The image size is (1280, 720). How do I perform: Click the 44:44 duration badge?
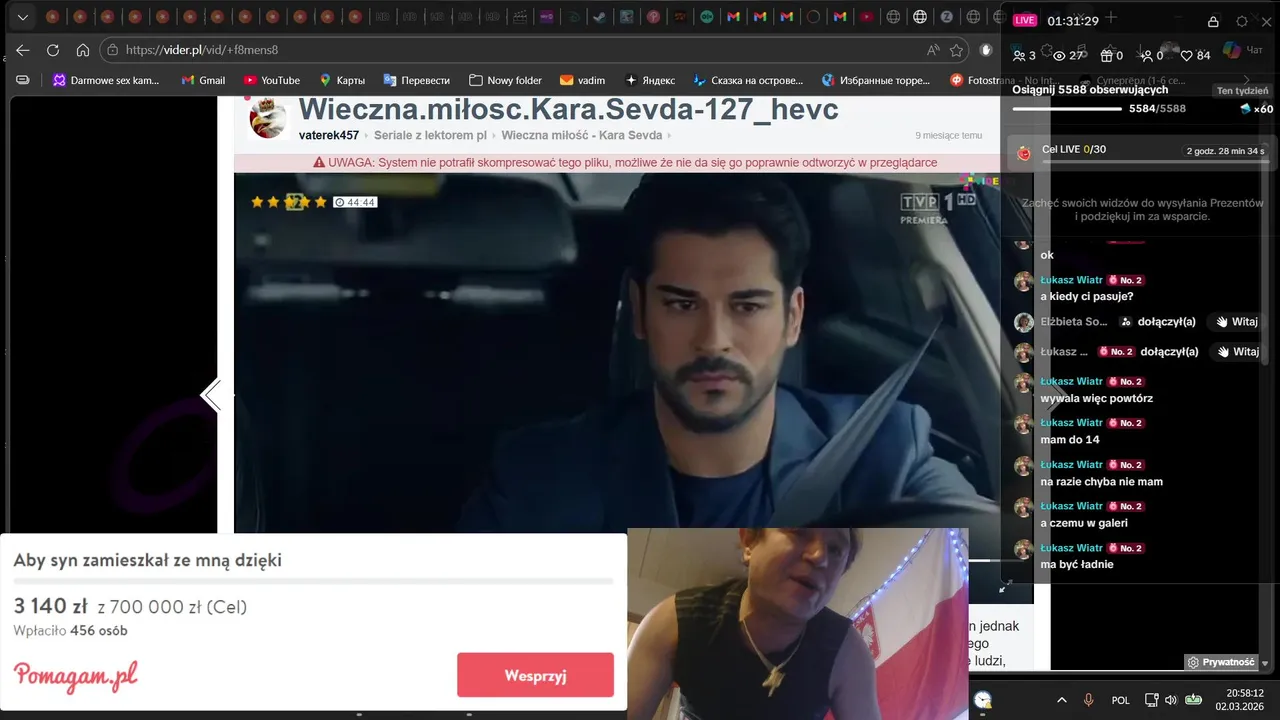pyautogui.click(x=355, y=202)
